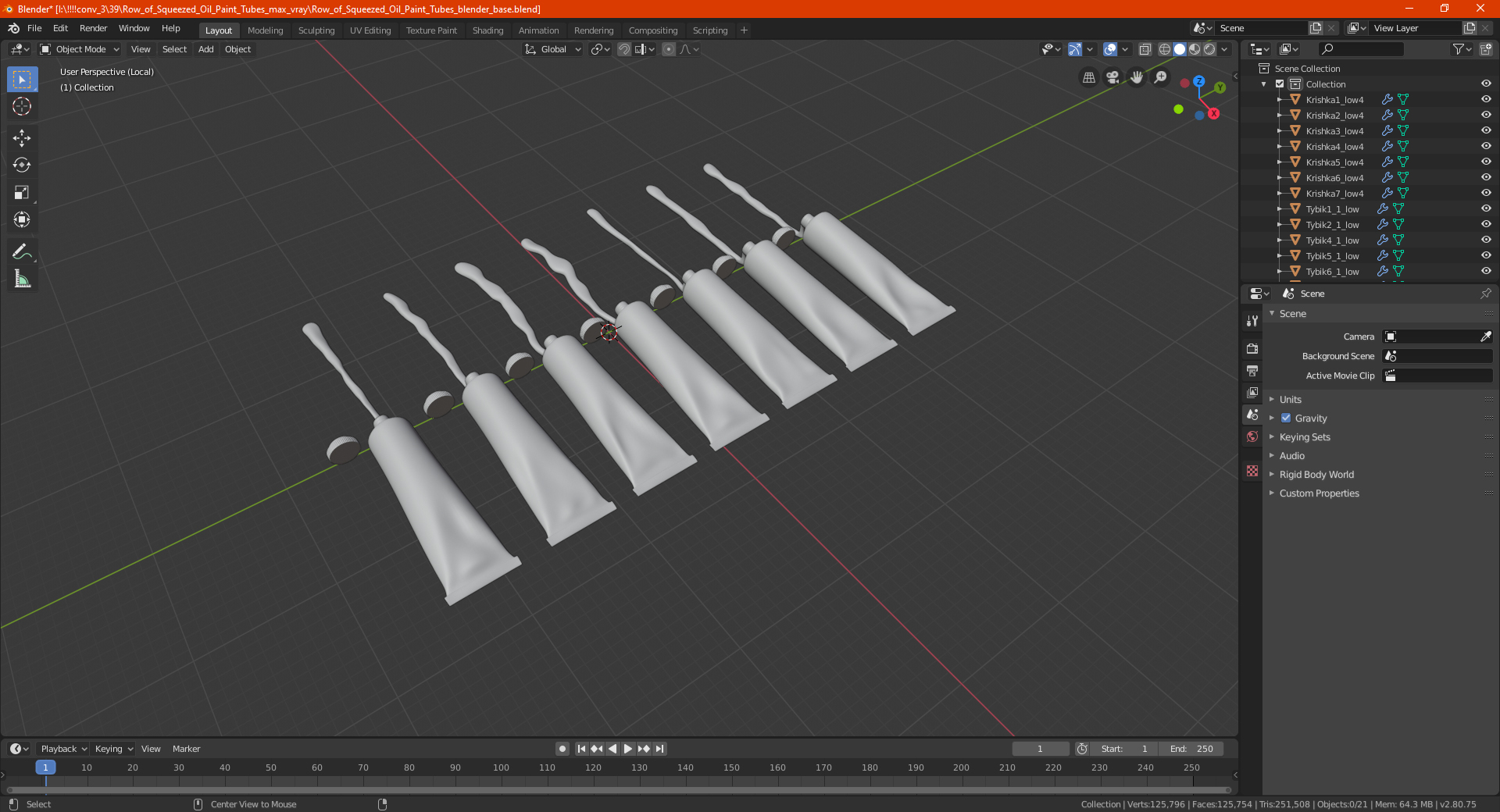Hide Tybik1_1_low in viewport
Viewport: 1500px width, 812px height.
click(x=1486, y=208)
